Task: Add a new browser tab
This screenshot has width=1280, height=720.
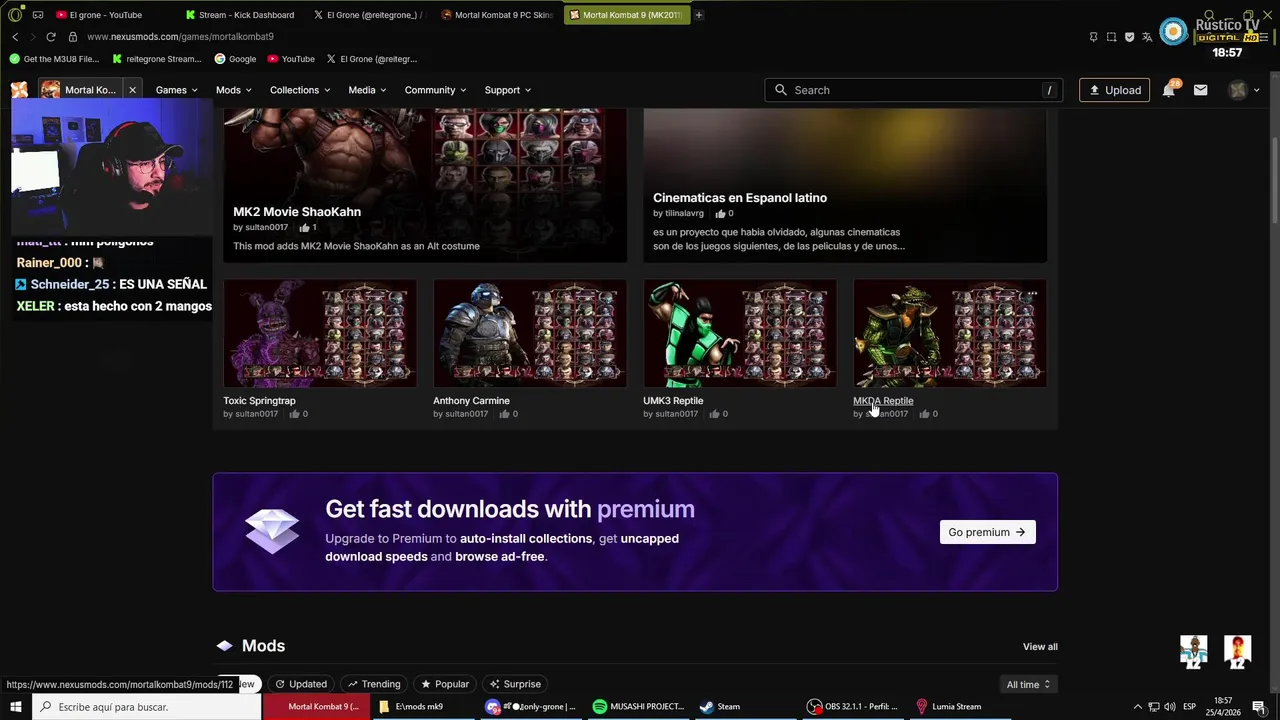Action: tap(699, 15)
